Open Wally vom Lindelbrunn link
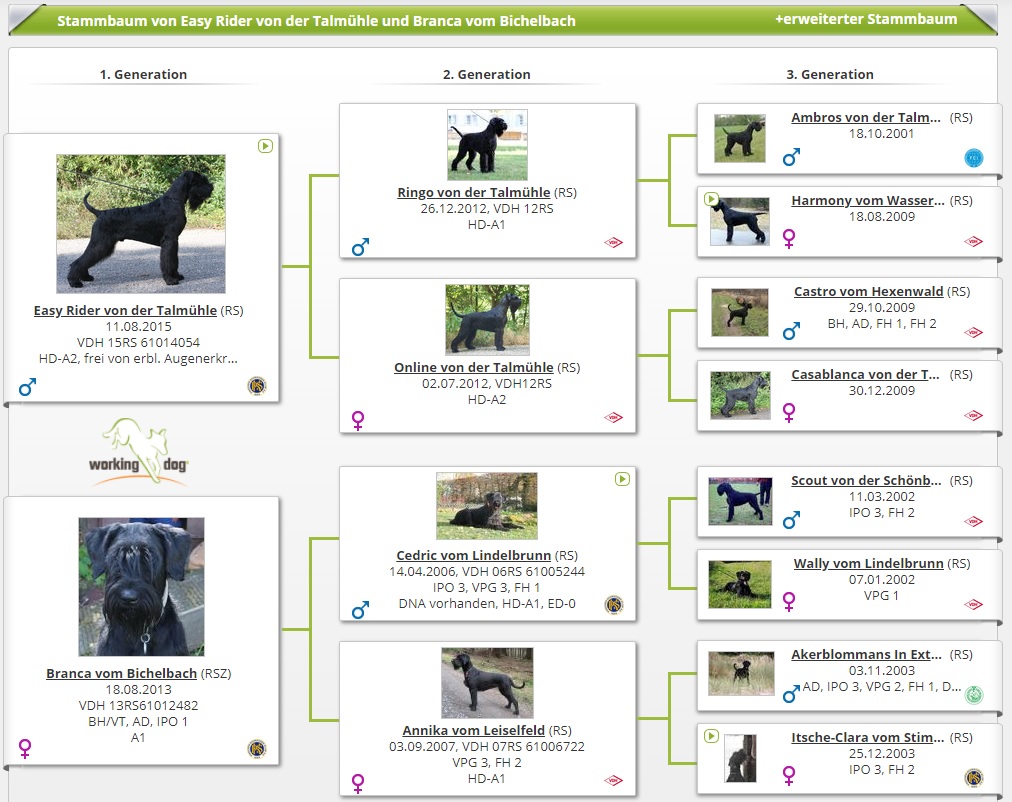This screenshot has height=802, width=1012. (x=868, y=563)
